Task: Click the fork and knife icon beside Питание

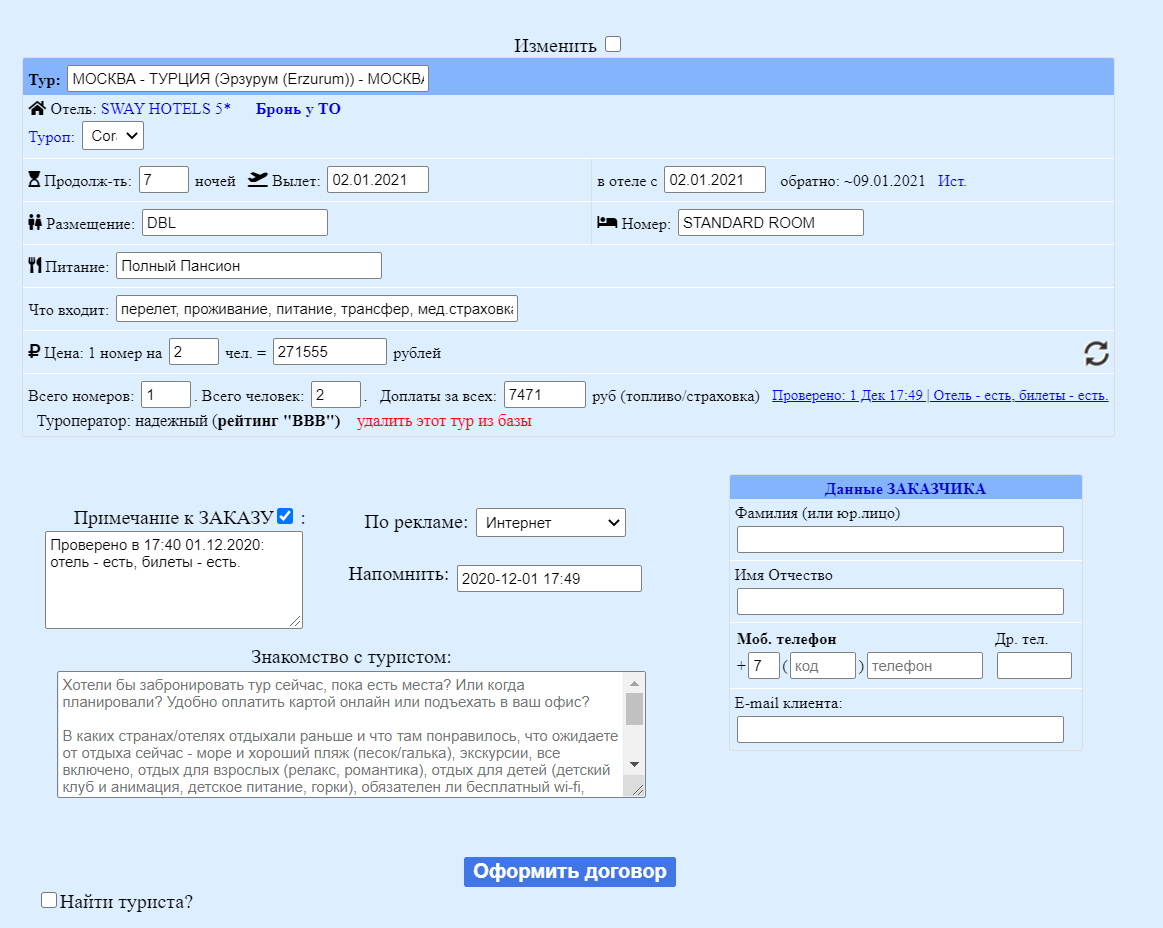Action: pos(35,265)
